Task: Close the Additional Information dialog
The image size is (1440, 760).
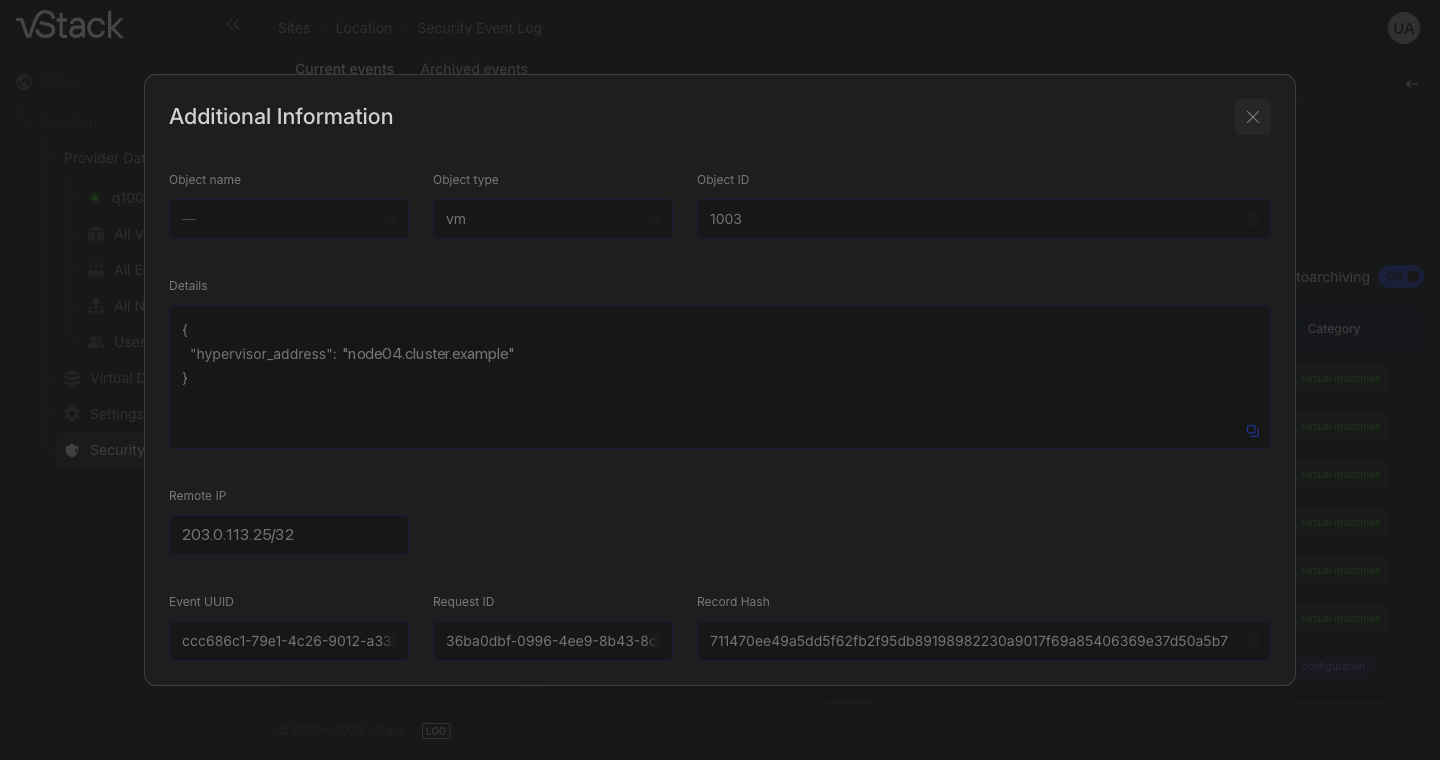Action: (1253, 117)
